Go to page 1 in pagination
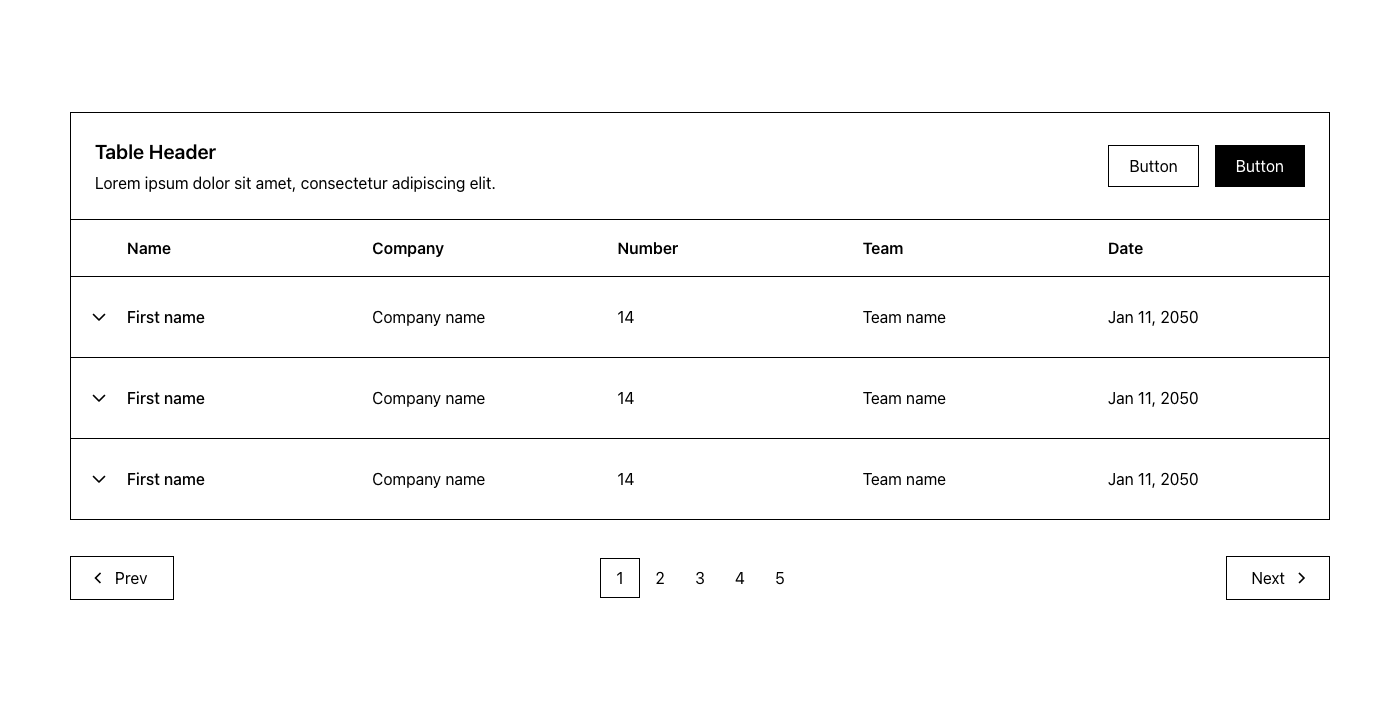Image resolution: width=1400 pixels, height=712 pixels. click(x=620, y=578)
